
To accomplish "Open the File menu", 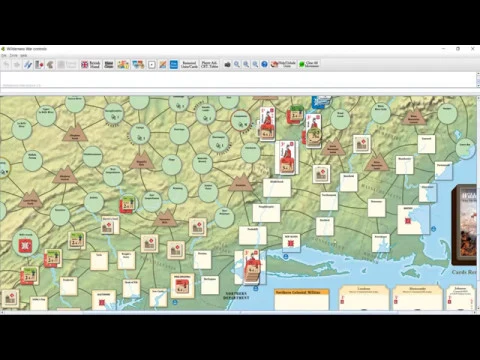I will (x=4, y=55).
